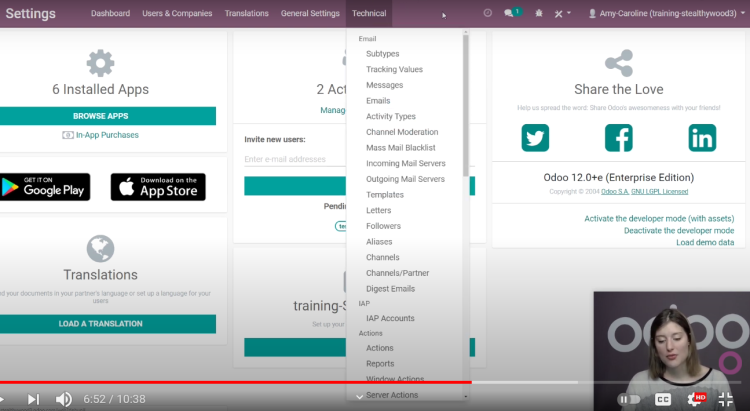Mute the video volume

63,399
